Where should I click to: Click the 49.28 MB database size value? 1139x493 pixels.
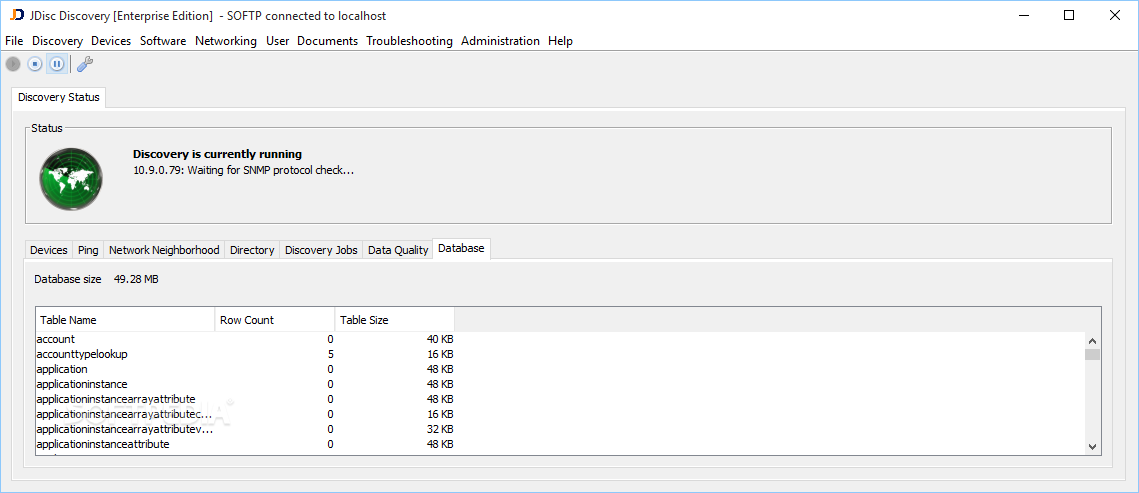point(136,279)
